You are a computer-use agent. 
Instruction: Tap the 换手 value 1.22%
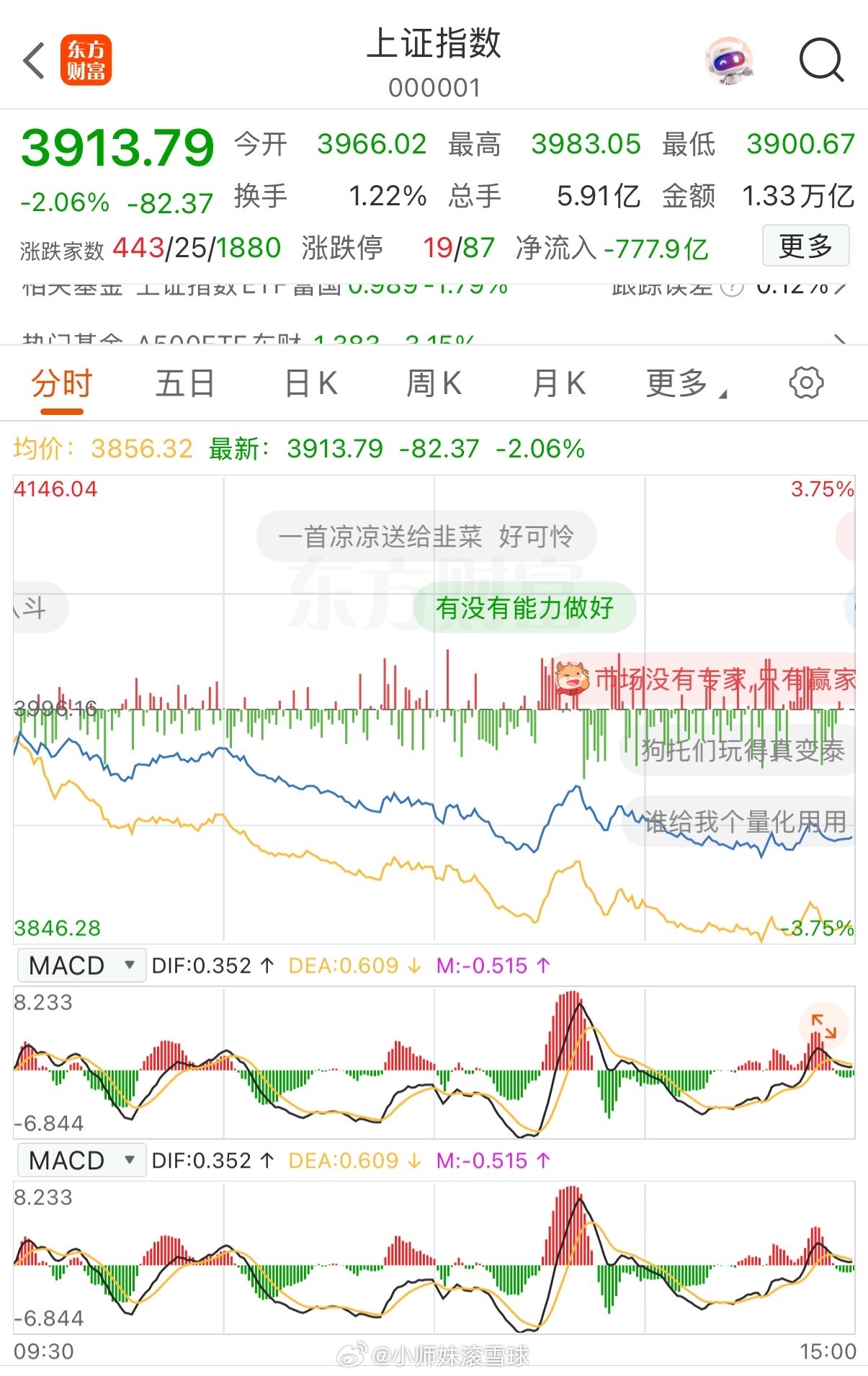pyautogui.click(x=388, y=196)
